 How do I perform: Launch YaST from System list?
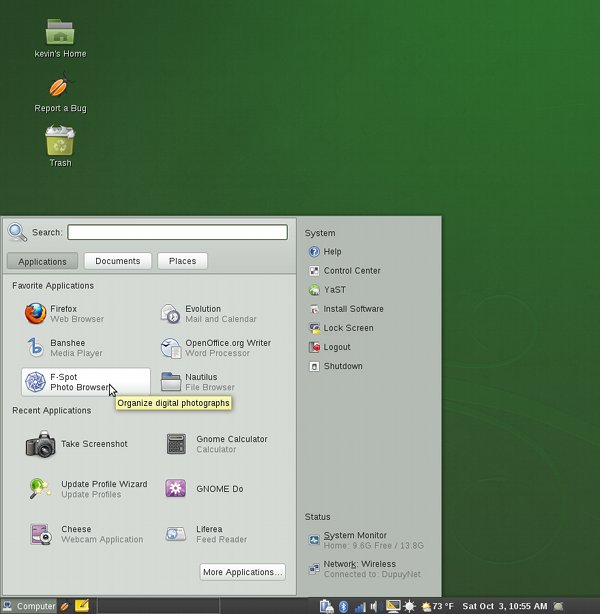[x=327, y=290]
